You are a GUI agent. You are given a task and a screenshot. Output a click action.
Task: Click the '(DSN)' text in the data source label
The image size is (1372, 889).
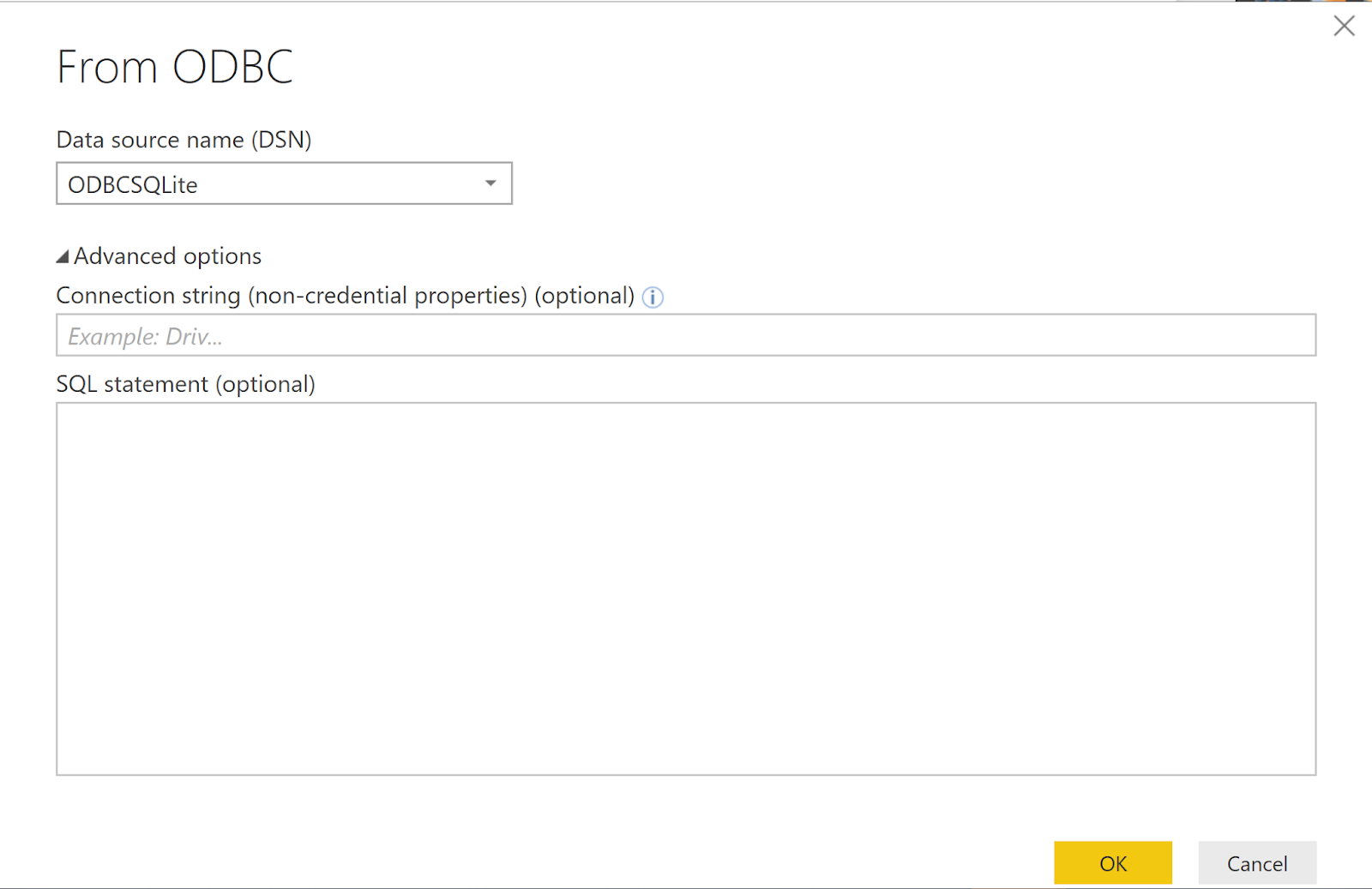pyautogui.click(x=281, y=140)
